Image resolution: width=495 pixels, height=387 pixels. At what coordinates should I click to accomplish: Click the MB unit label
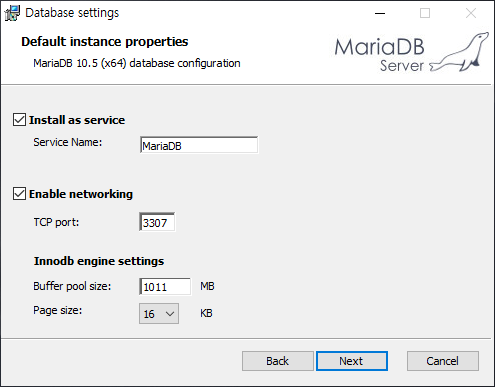coord(207,286)
